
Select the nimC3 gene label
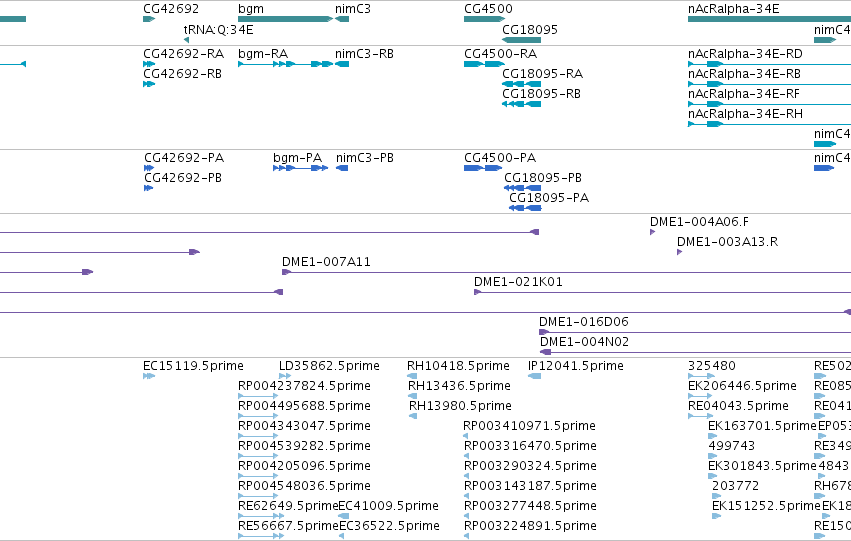coord(353,9)
